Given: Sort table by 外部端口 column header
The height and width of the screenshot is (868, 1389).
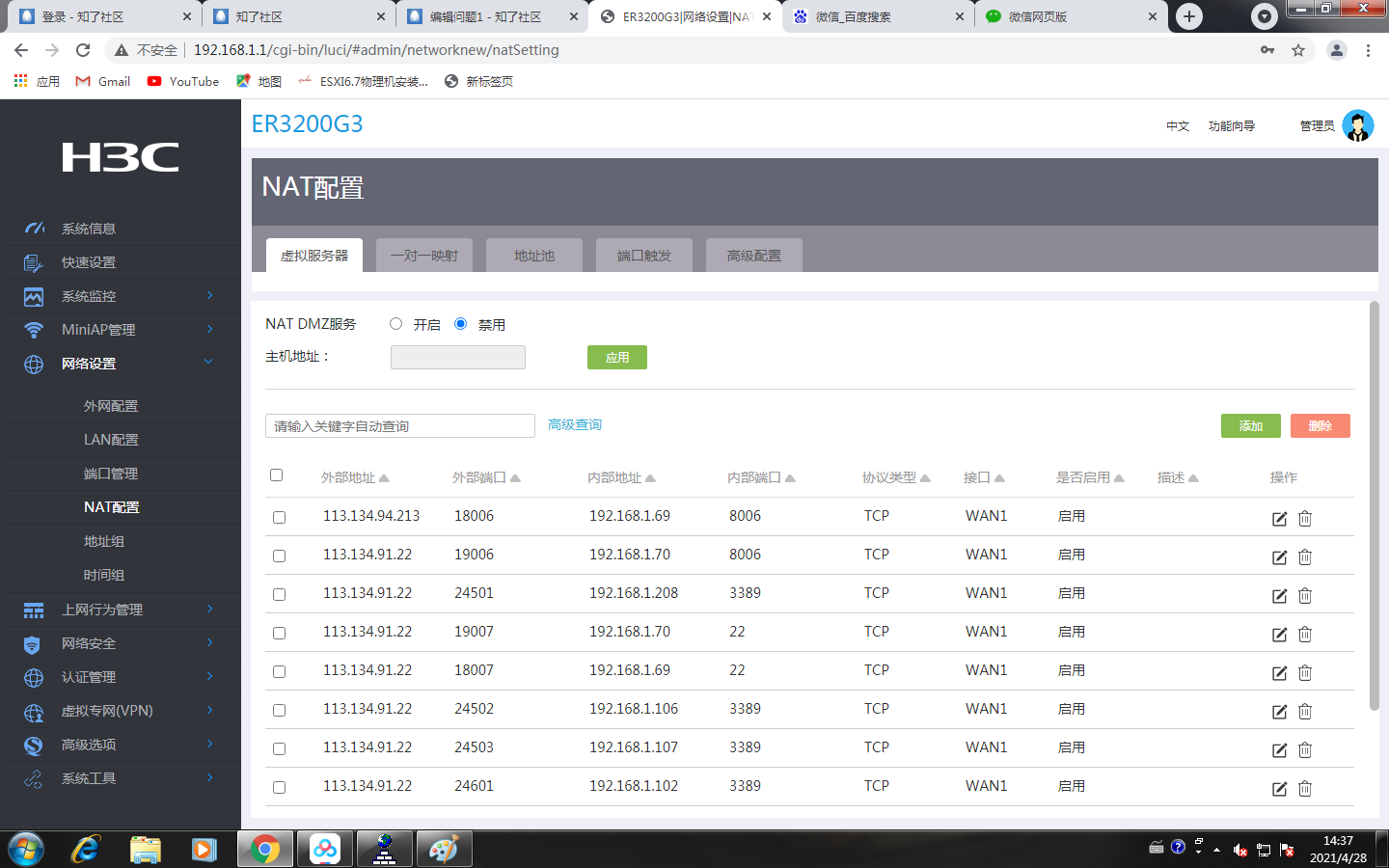Looking at the screenshot, I should [486, 477].
